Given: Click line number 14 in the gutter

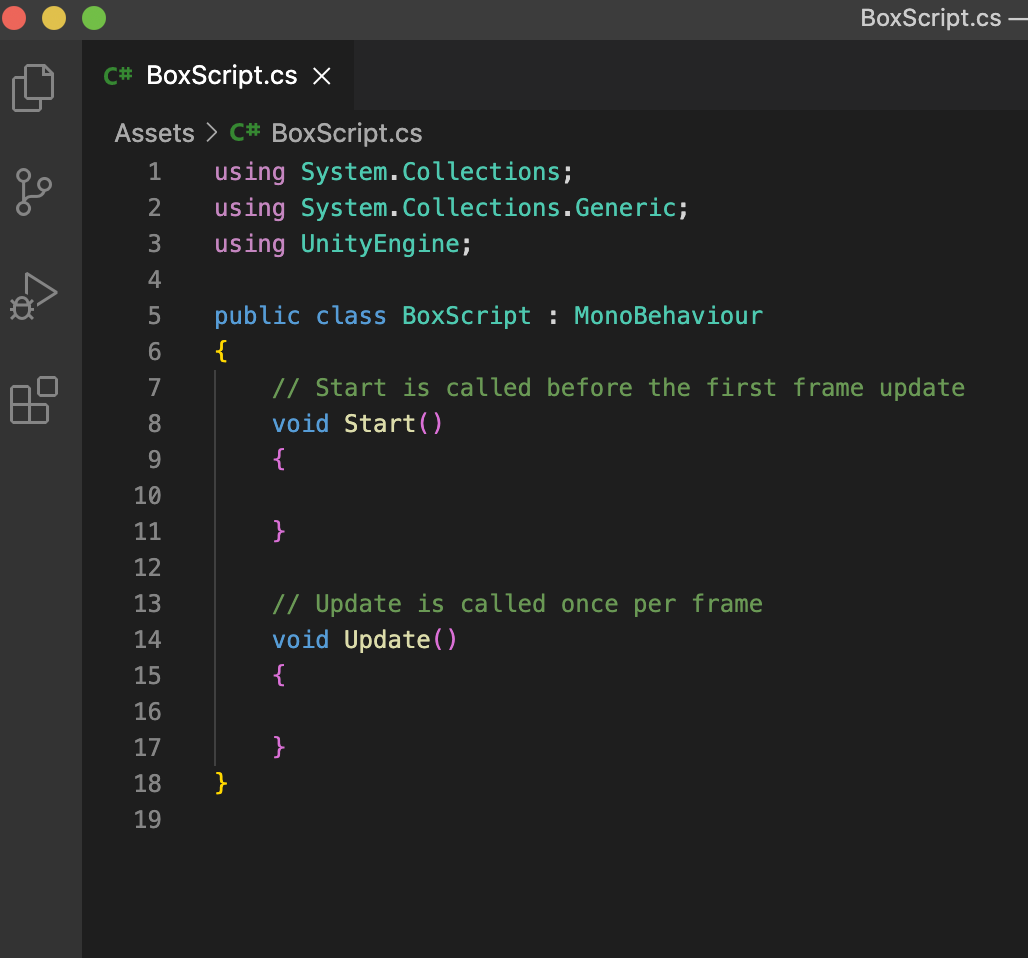Looking at the screenshot, I should tap(148, 639).
